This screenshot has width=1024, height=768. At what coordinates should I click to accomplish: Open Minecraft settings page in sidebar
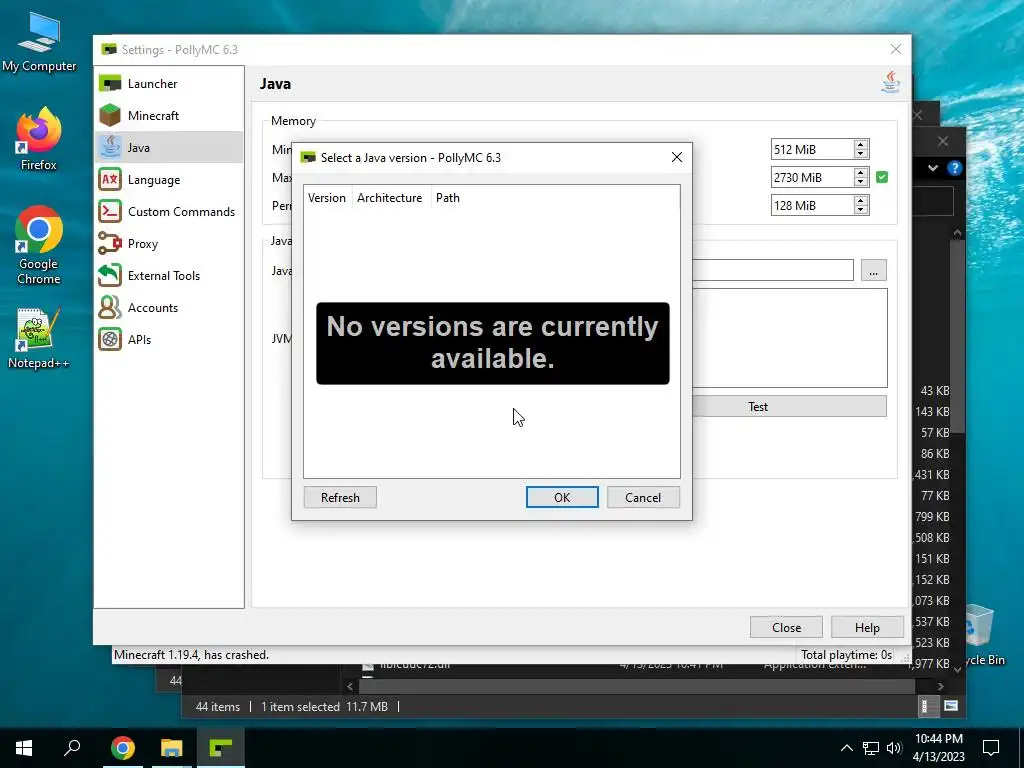tap(169, 116)
